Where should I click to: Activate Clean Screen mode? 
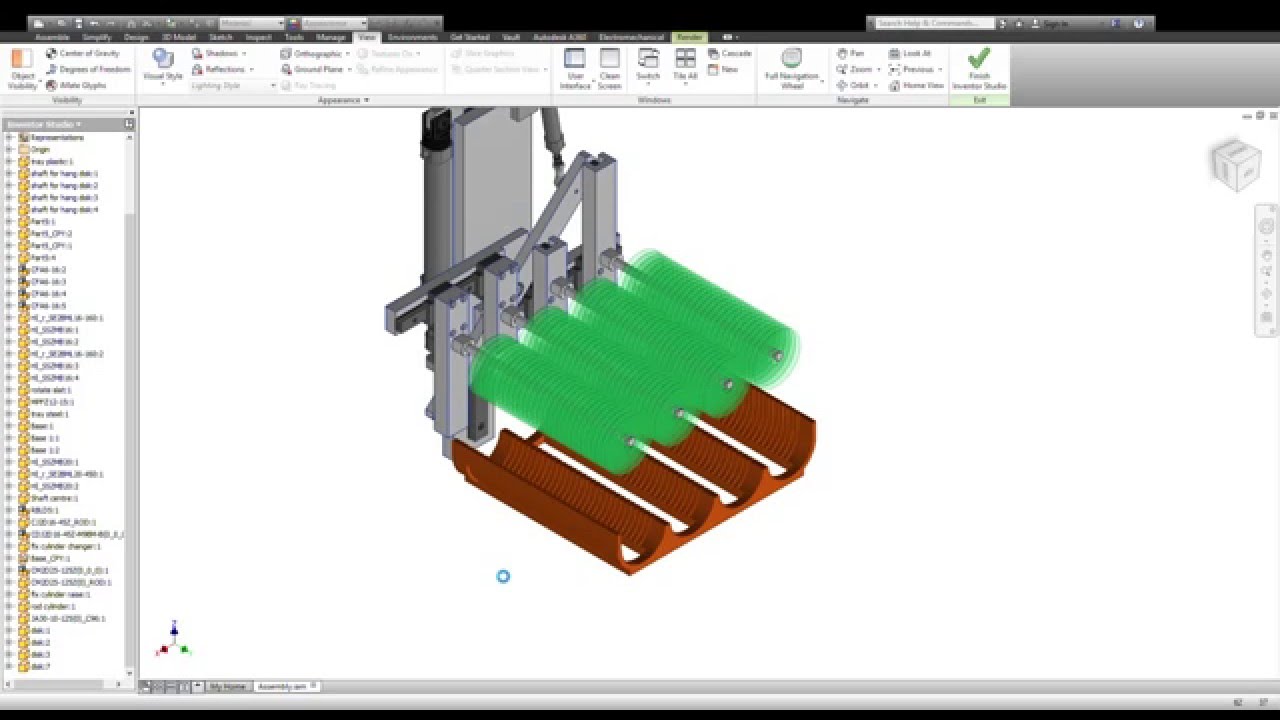click(610, 69)
